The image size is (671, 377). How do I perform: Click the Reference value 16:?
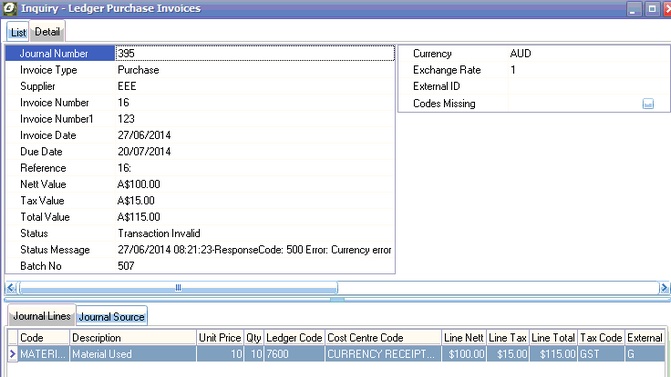click(124, 168)
